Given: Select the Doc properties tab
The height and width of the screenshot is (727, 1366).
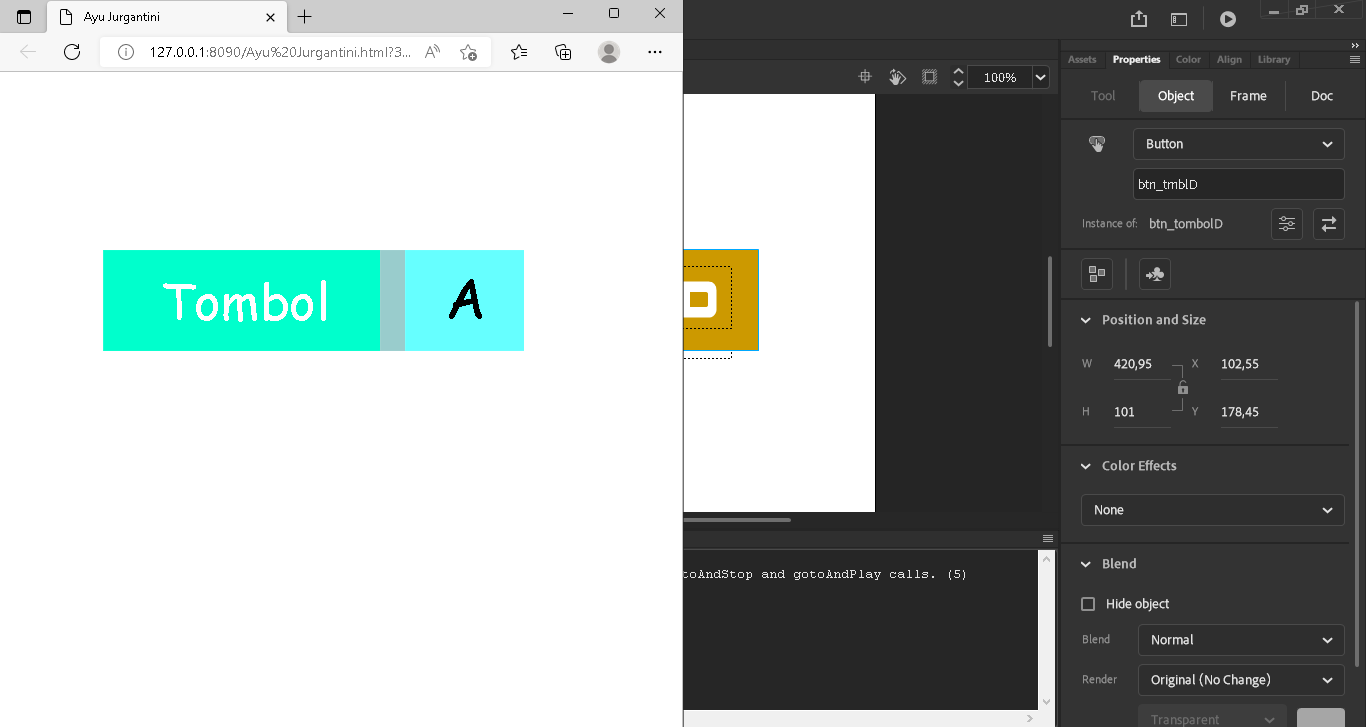Looking at the screenshot, I should [x=1322, y=96].
